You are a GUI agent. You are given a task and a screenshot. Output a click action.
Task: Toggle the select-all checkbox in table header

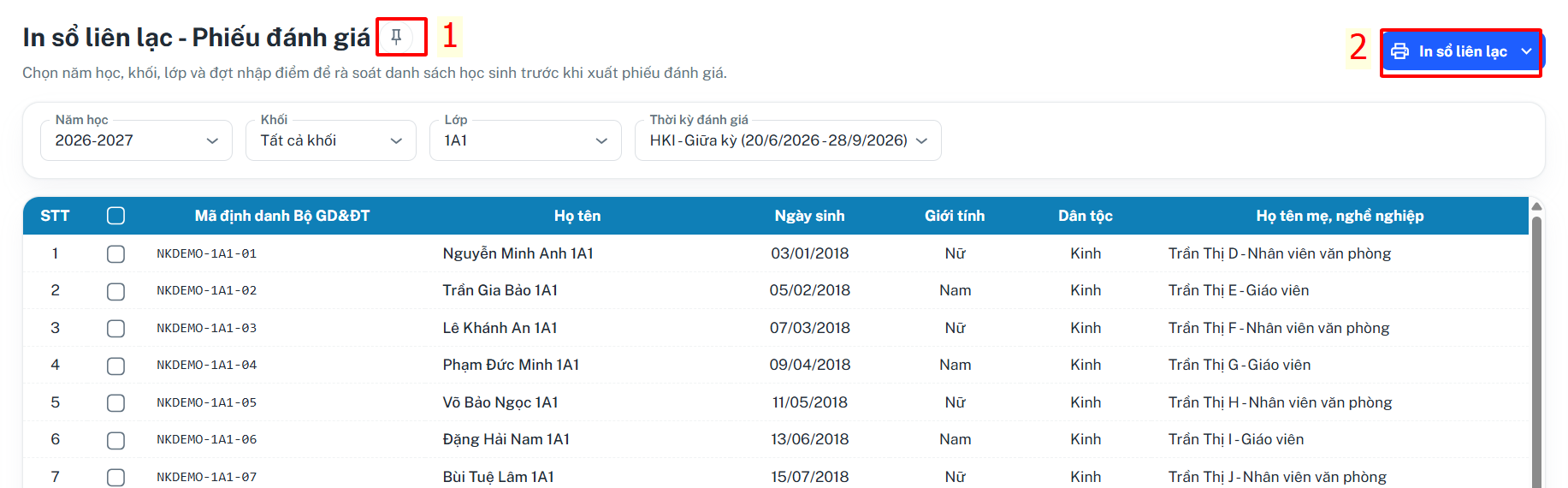click(116, 216)
